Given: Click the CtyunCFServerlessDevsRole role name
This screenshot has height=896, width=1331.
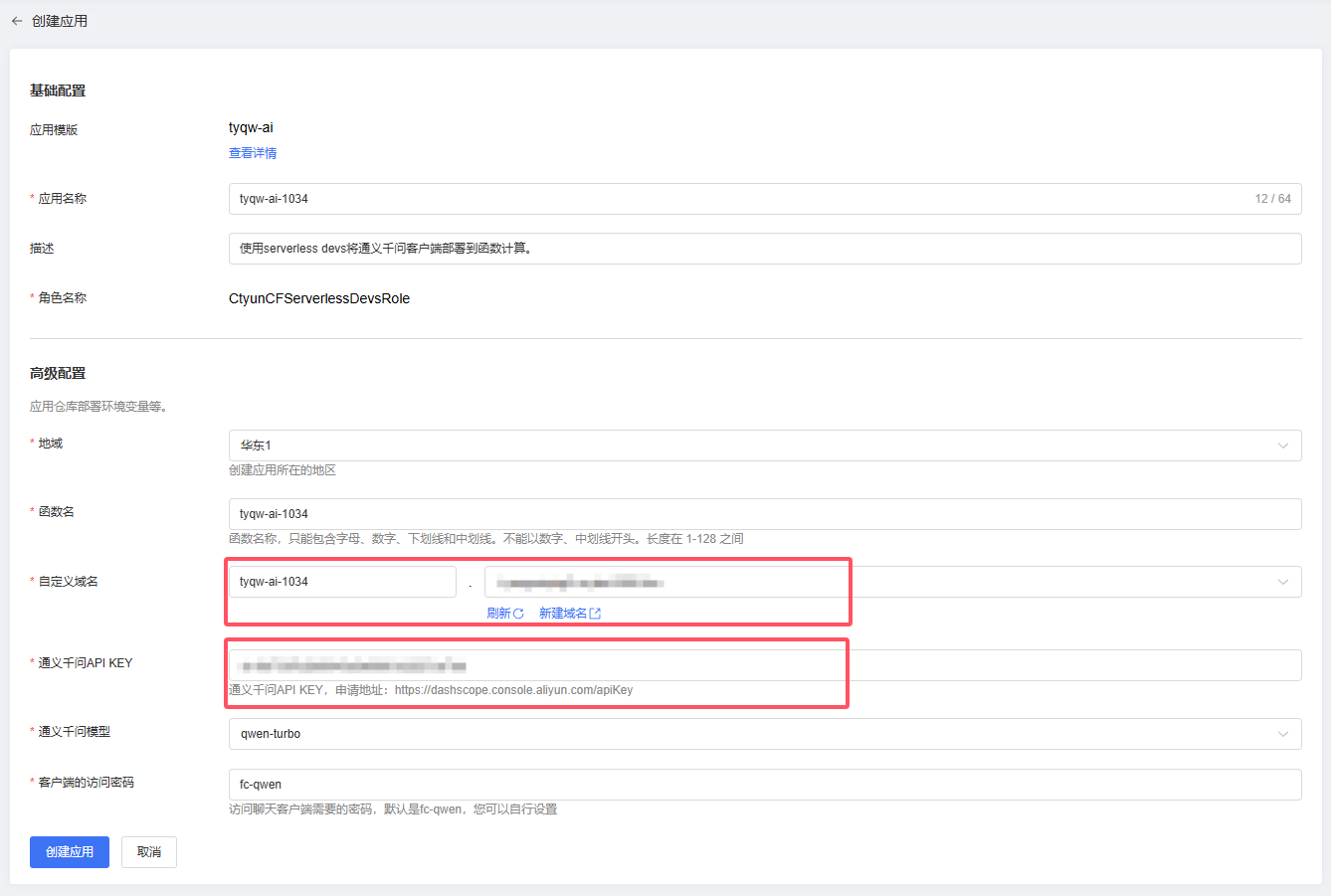Looking at the screenshot, I should click(x=319, y=298).
